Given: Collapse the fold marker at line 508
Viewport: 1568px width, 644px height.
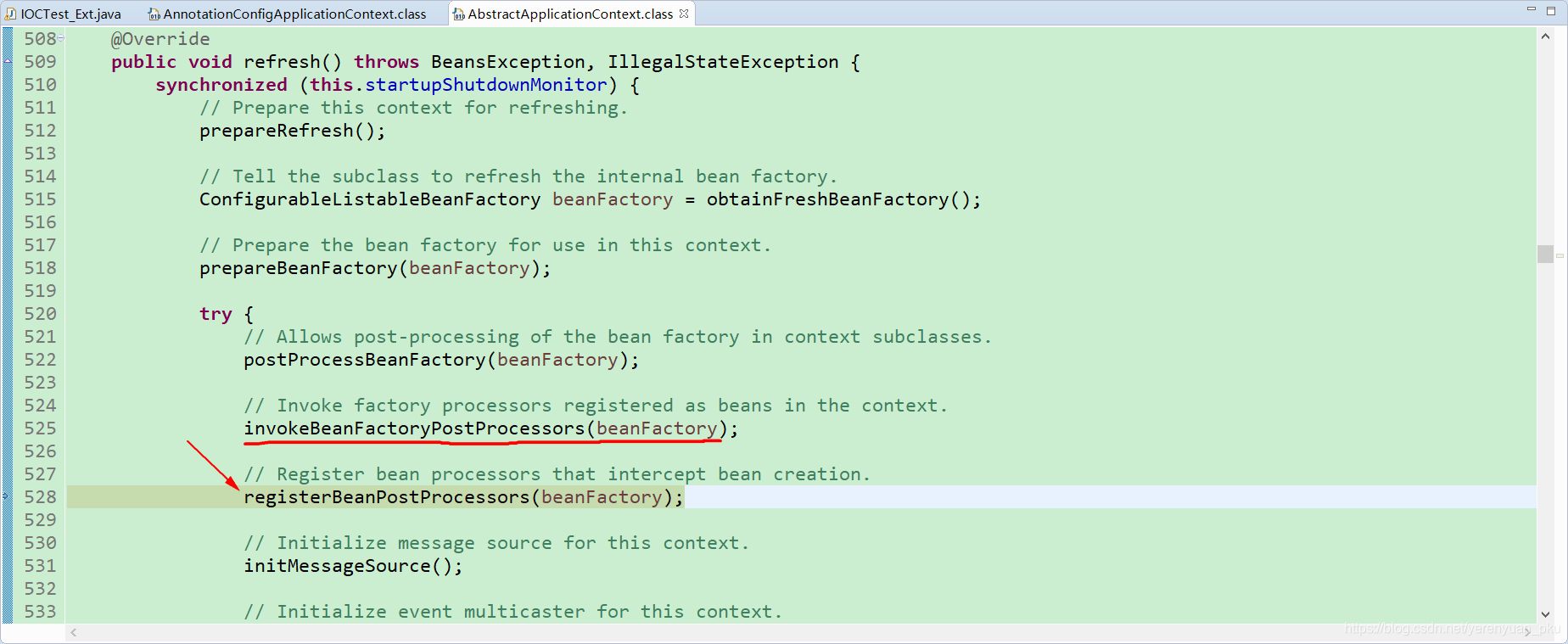Looking at the screenshot, I should pos(61,38).
